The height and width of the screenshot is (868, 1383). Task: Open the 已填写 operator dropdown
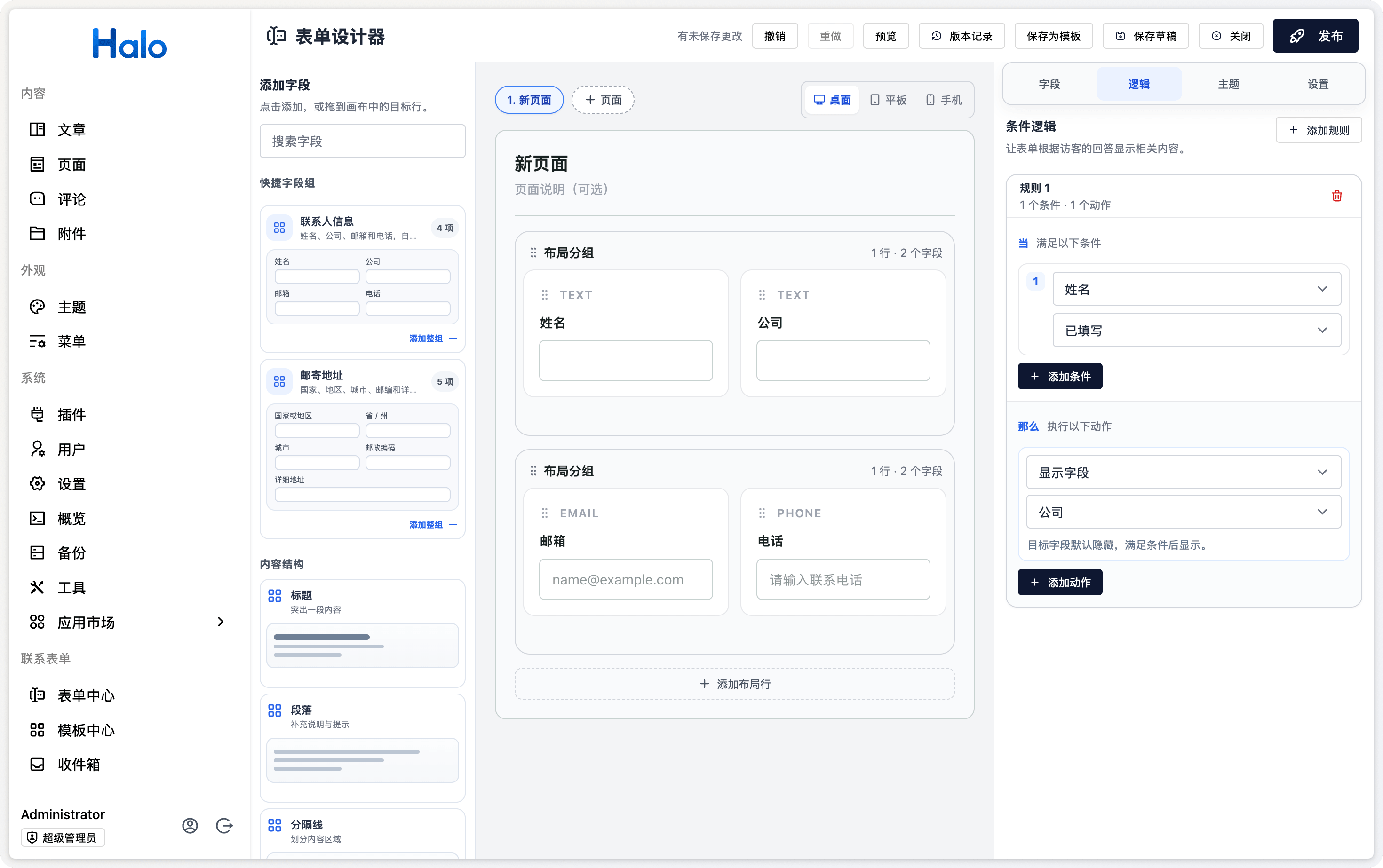1196,330
